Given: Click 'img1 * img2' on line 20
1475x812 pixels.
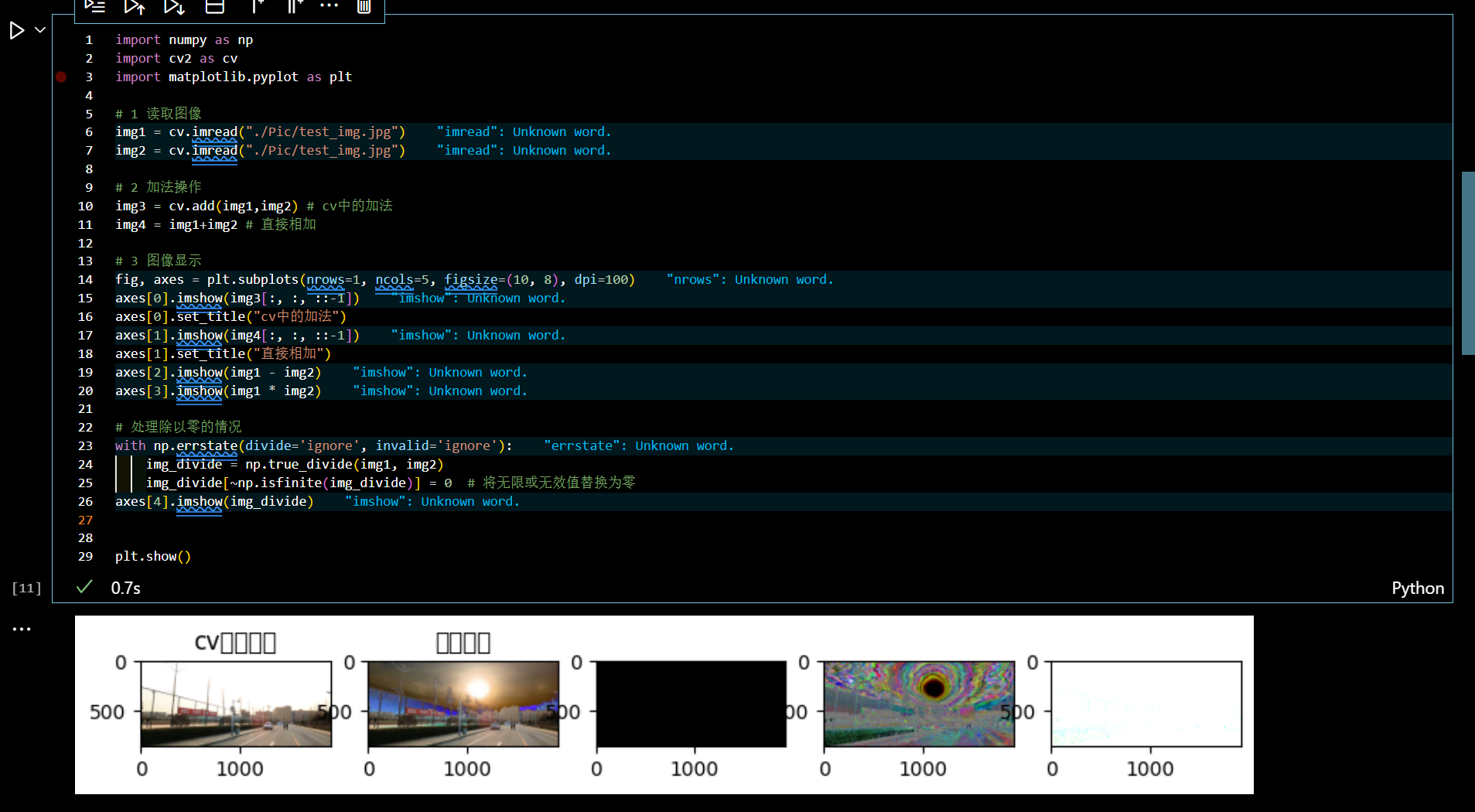Looking at the screenshot, I should coord(271,391).
